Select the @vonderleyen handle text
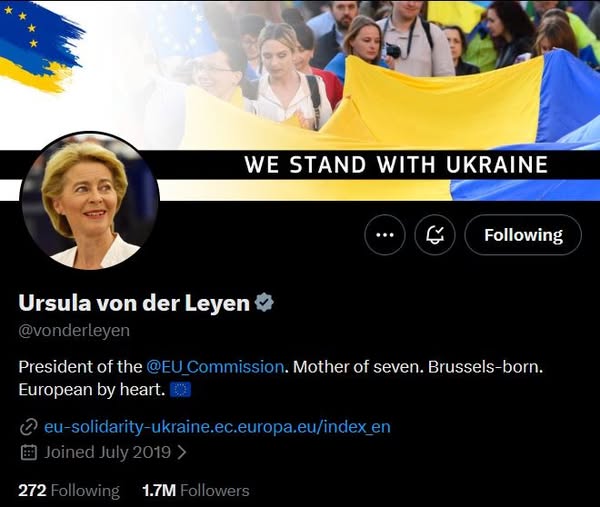 (74, 331)
